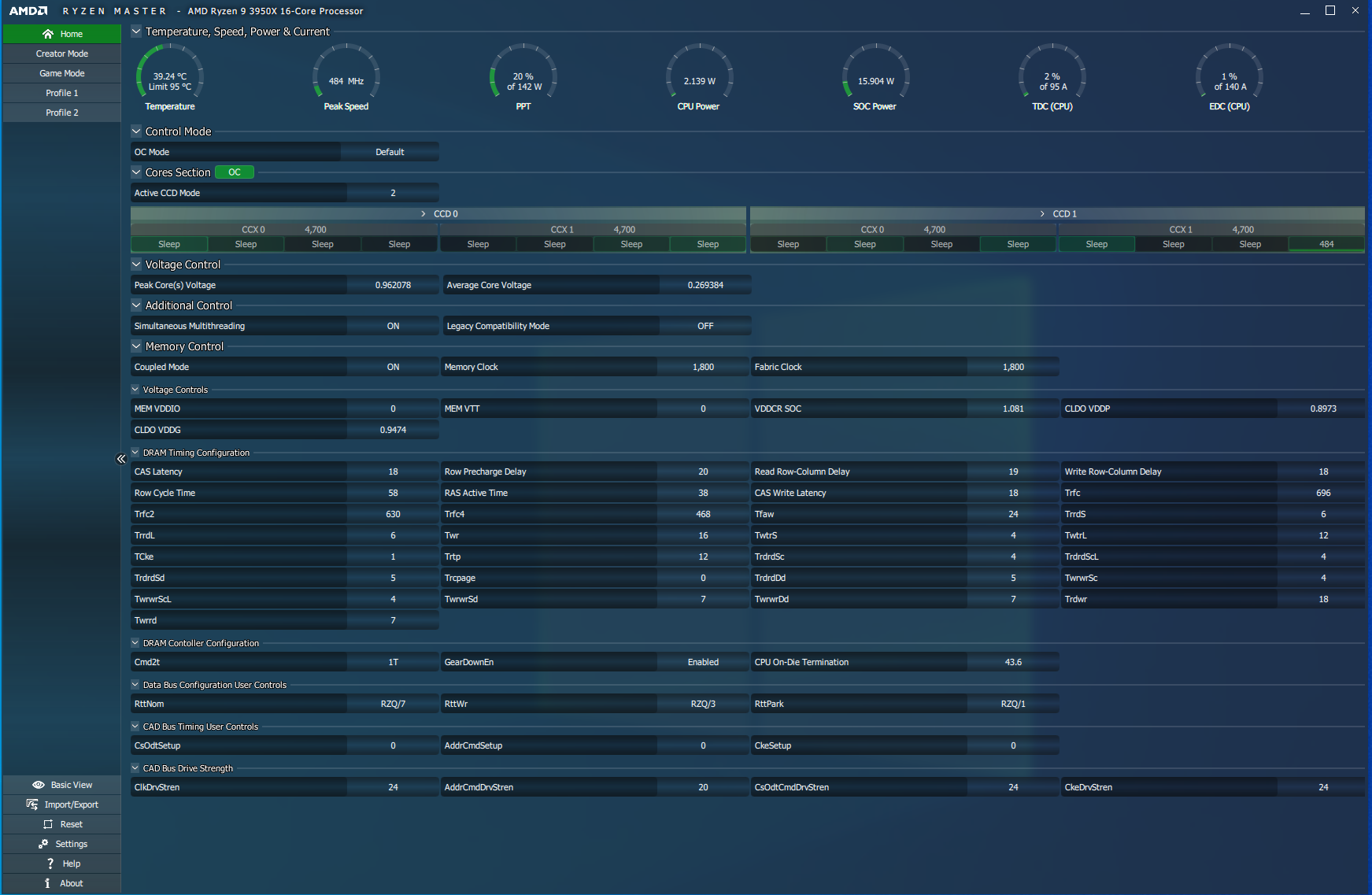Select the RttNom value RZQ/7
This screenshot has width=1372, height=895.
[x=393, y=704]
